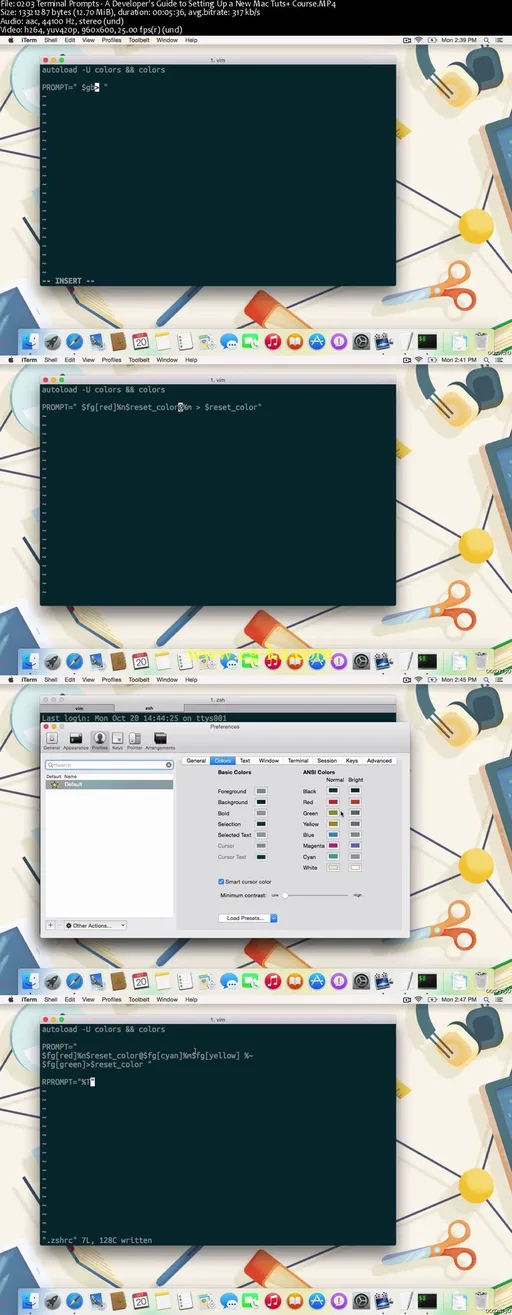Open the Foreground color swatch

[x=261, y=791]
